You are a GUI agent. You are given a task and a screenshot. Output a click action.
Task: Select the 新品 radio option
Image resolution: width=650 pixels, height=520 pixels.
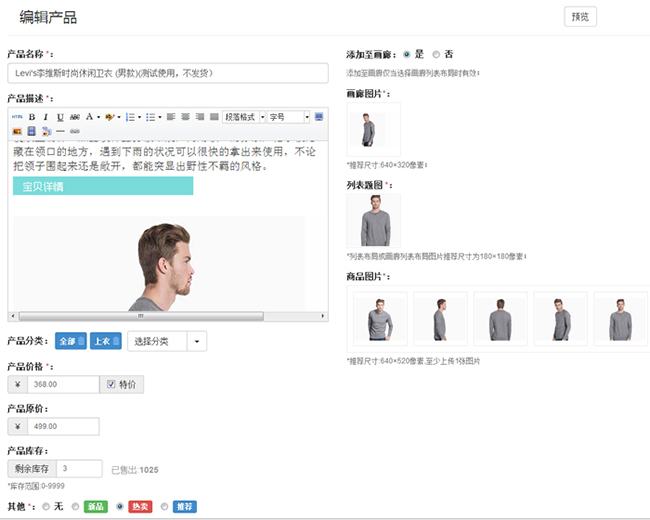74,507
